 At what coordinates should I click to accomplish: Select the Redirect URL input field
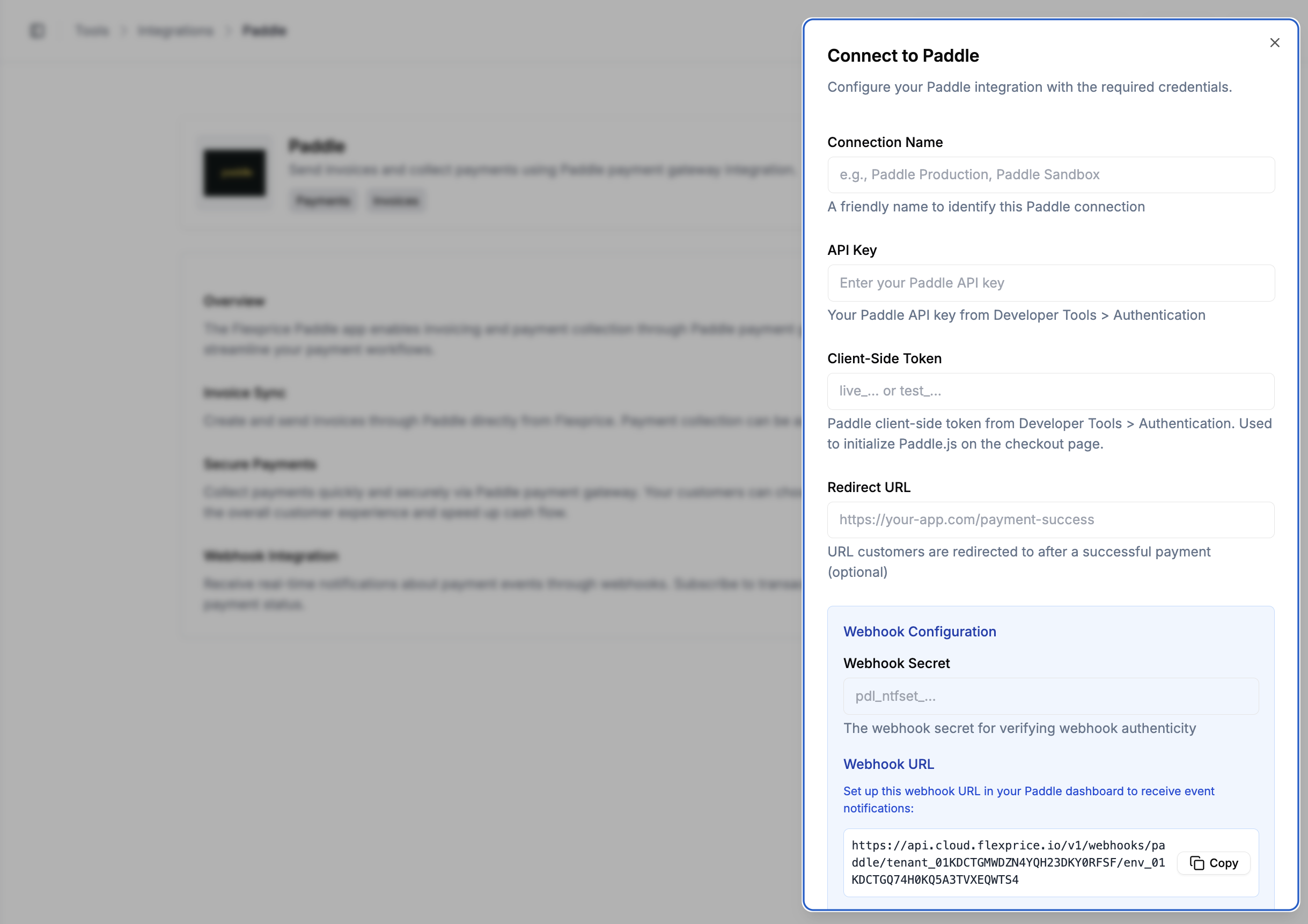click(x=1050, y=519)
